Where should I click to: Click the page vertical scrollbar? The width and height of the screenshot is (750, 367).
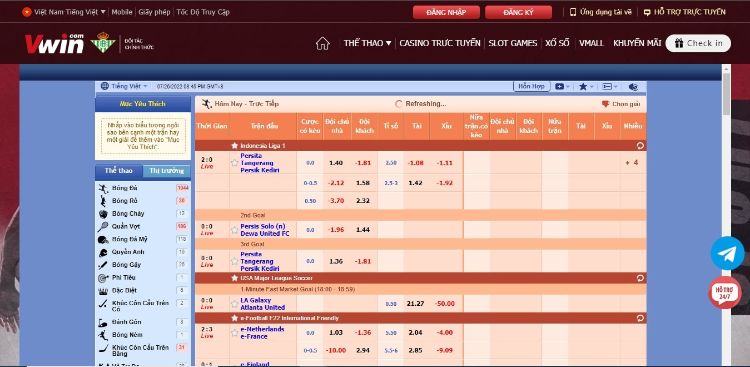[726, 93]
